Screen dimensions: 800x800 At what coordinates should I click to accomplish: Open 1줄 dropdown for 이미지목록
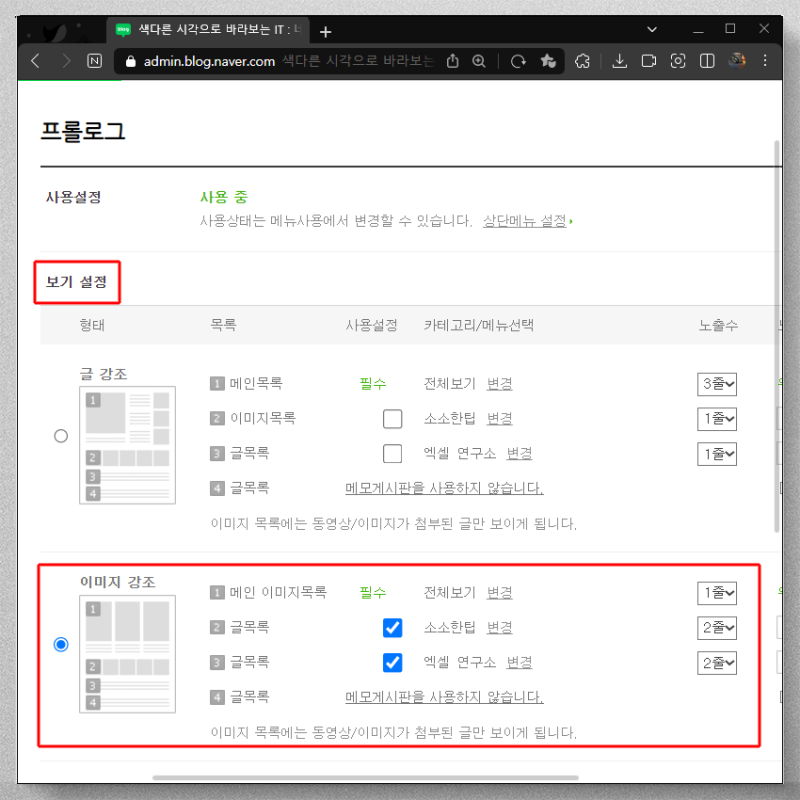pos(717,419)
